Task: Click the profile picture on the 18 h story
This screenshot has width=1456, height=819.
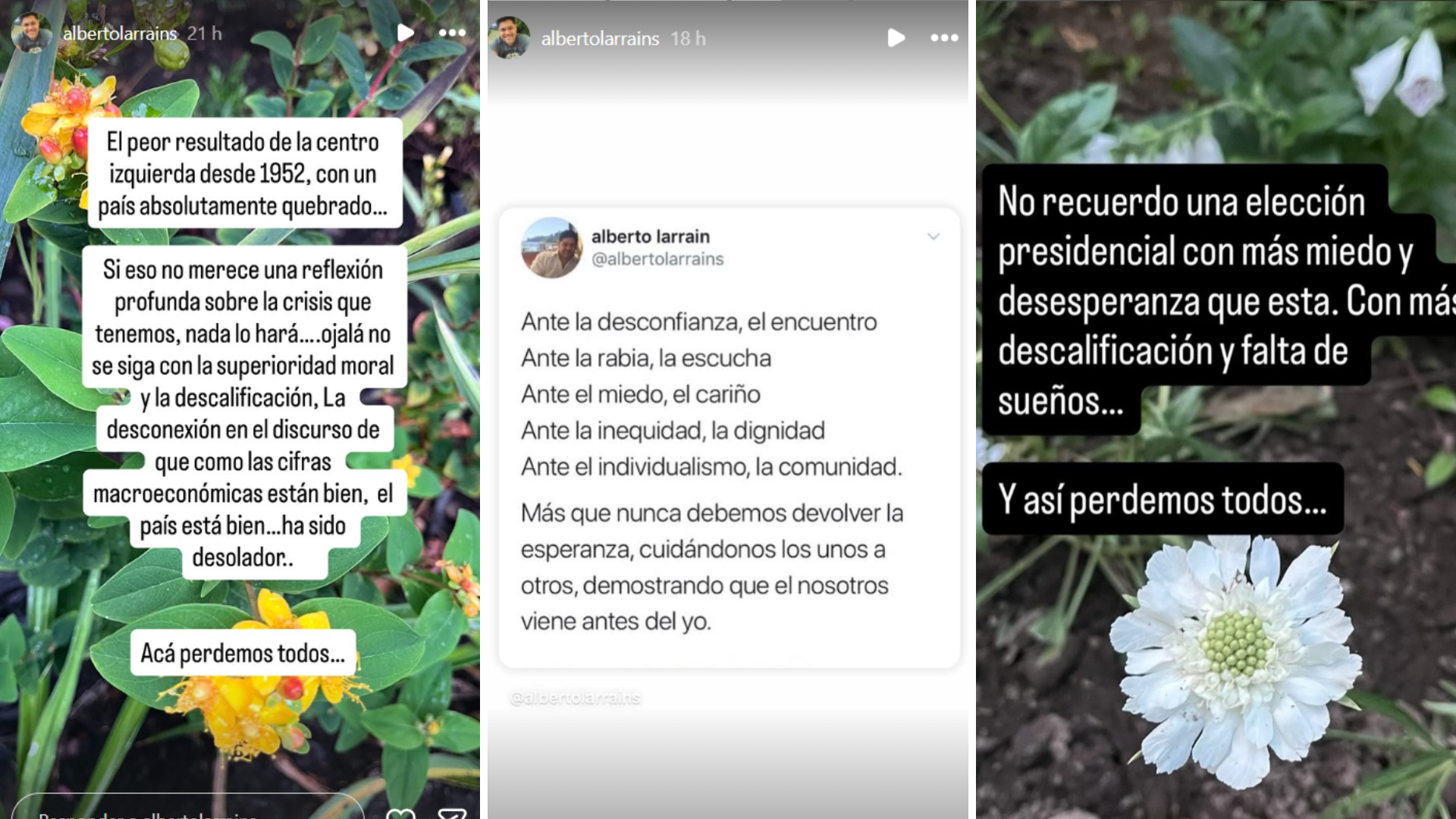Action: (510, 37)
